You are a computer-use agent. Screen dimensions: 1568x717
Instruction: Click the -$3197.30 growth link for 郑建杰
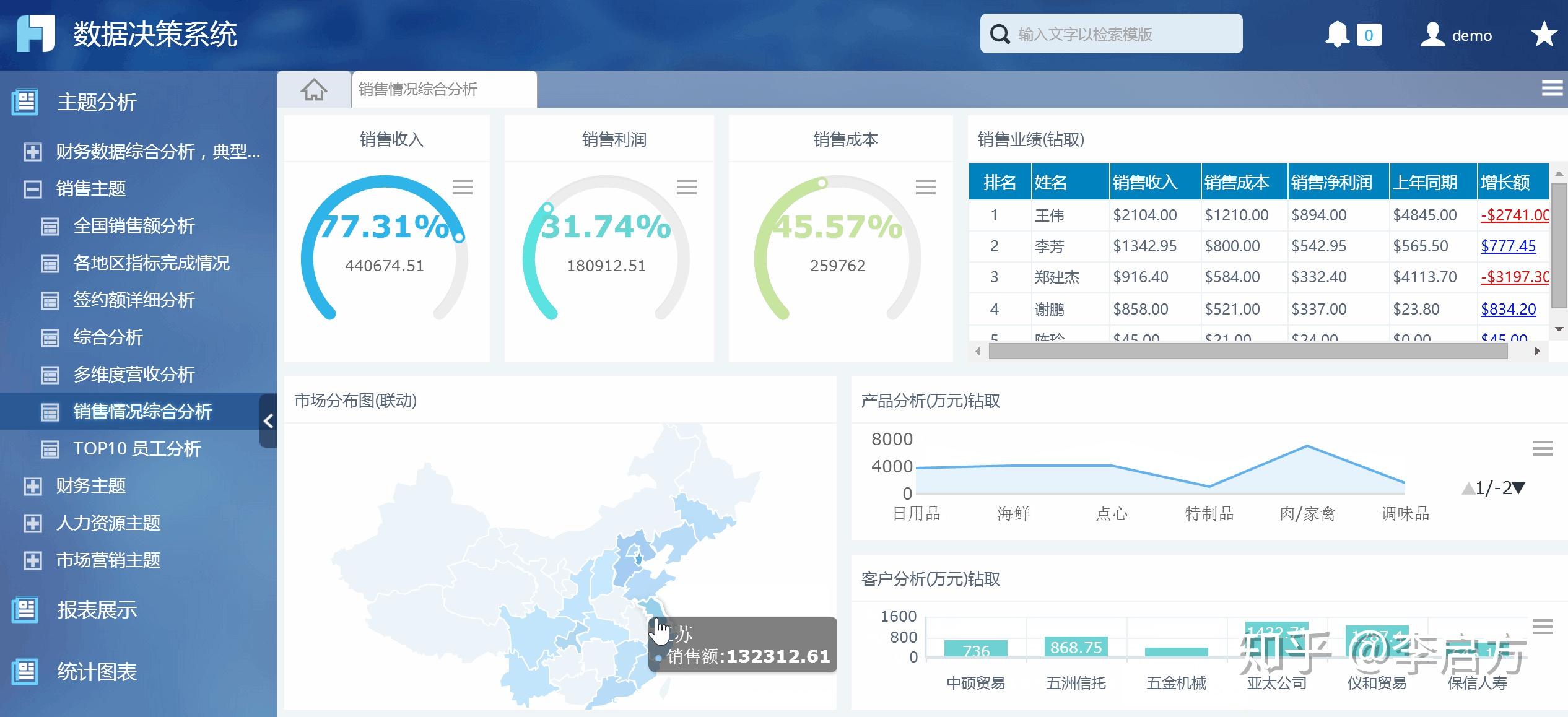(1515, 277)
